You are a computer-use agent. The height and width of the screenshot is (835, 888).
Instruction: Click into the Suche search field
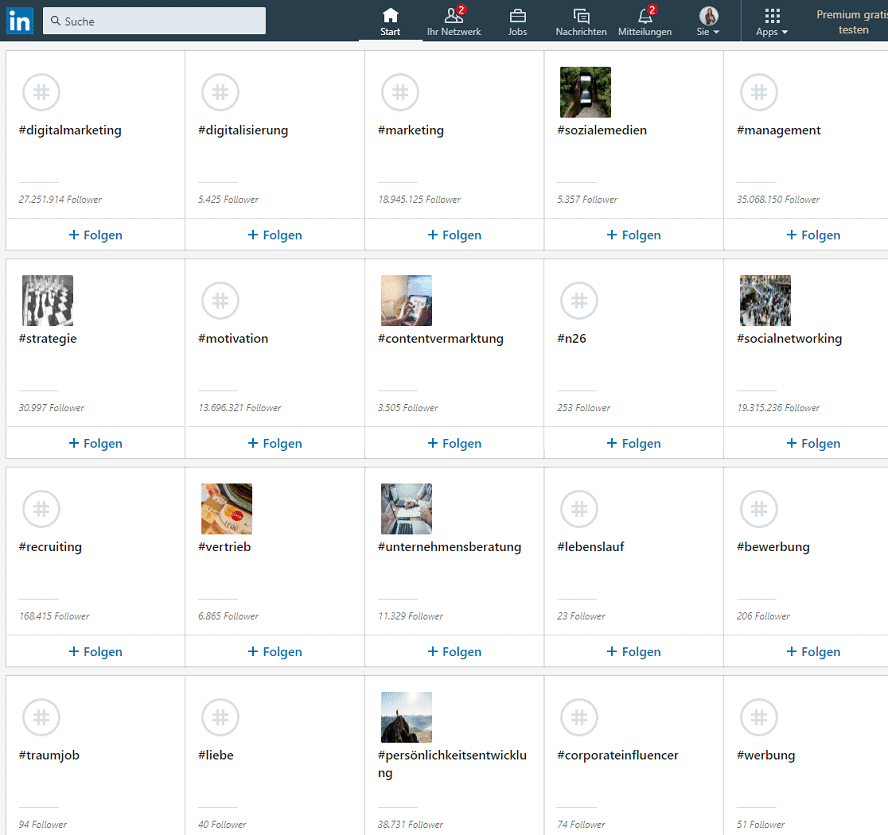coord(154,21)
